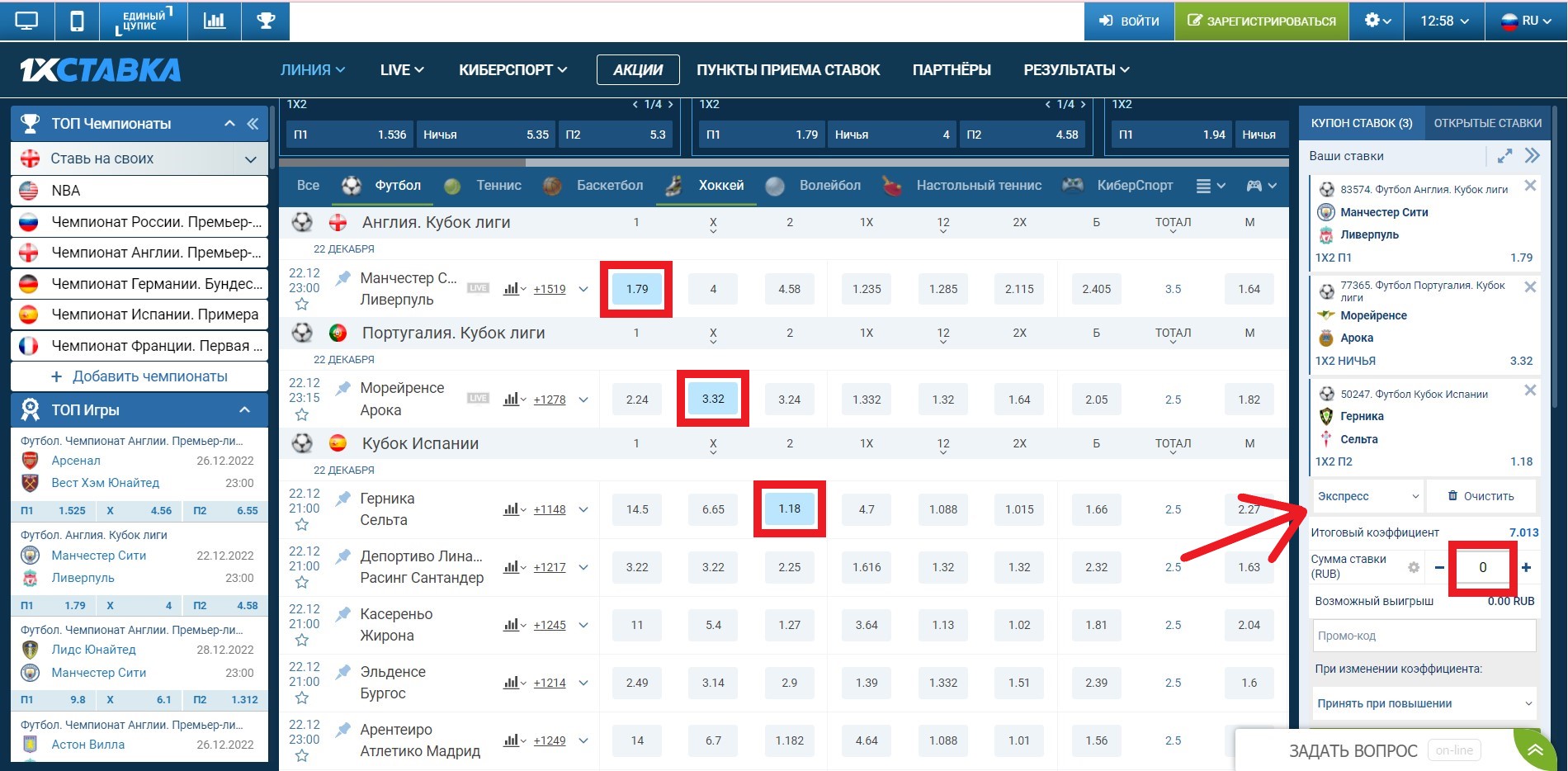Select the Хоккей sport tab
The height and width of the screenshot is (771, 1568).
(x=706, y=186)
